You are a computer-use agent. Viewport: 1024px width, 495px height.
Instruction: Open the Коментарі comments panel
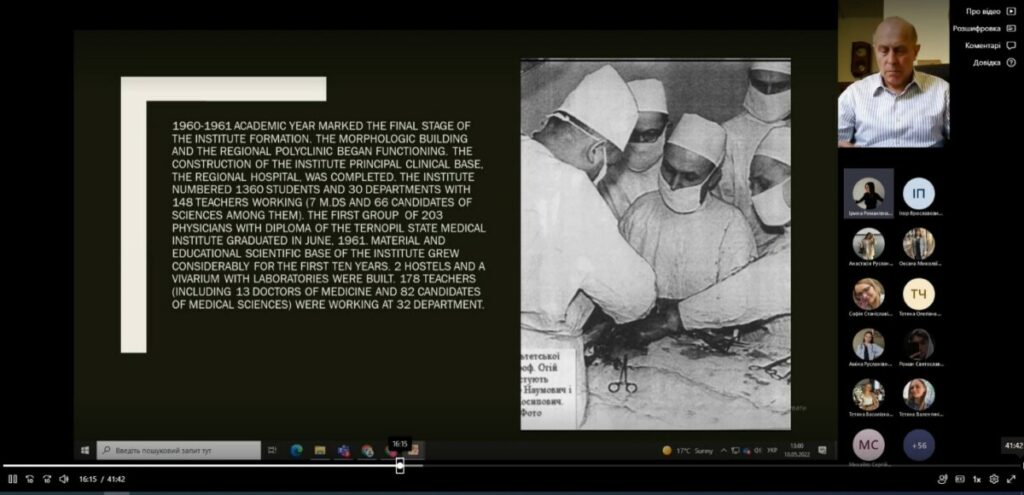tap(987, 45)
